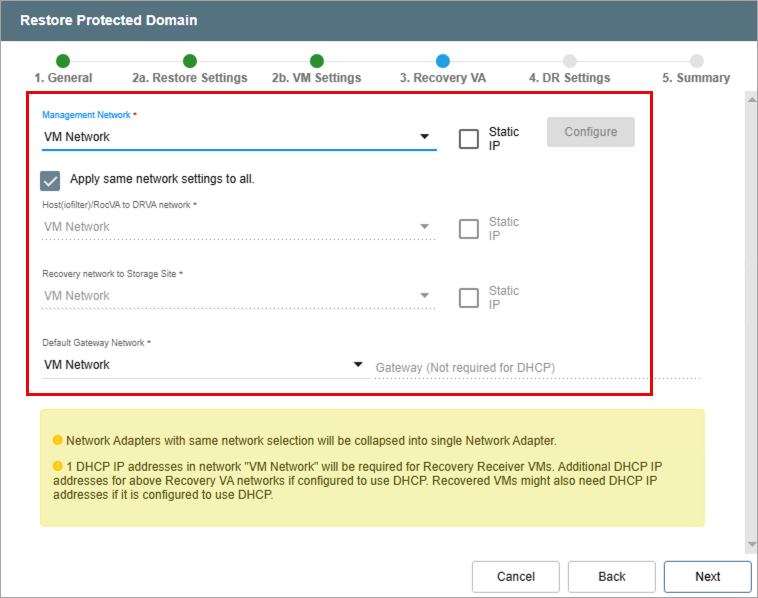The image size is (758, 598).
Task: Open the Management Network dropdown
Action: point(238,137)
